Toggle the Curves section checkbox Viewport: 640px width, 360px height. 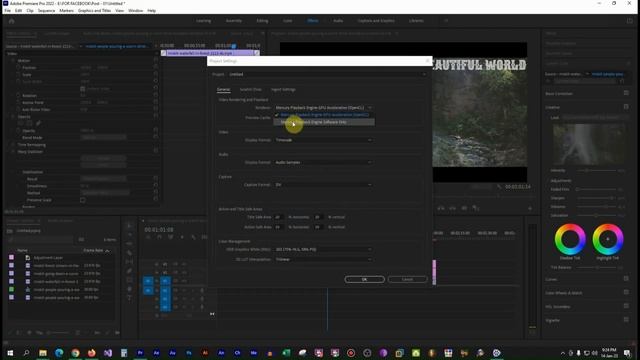(x=626, y=279)
